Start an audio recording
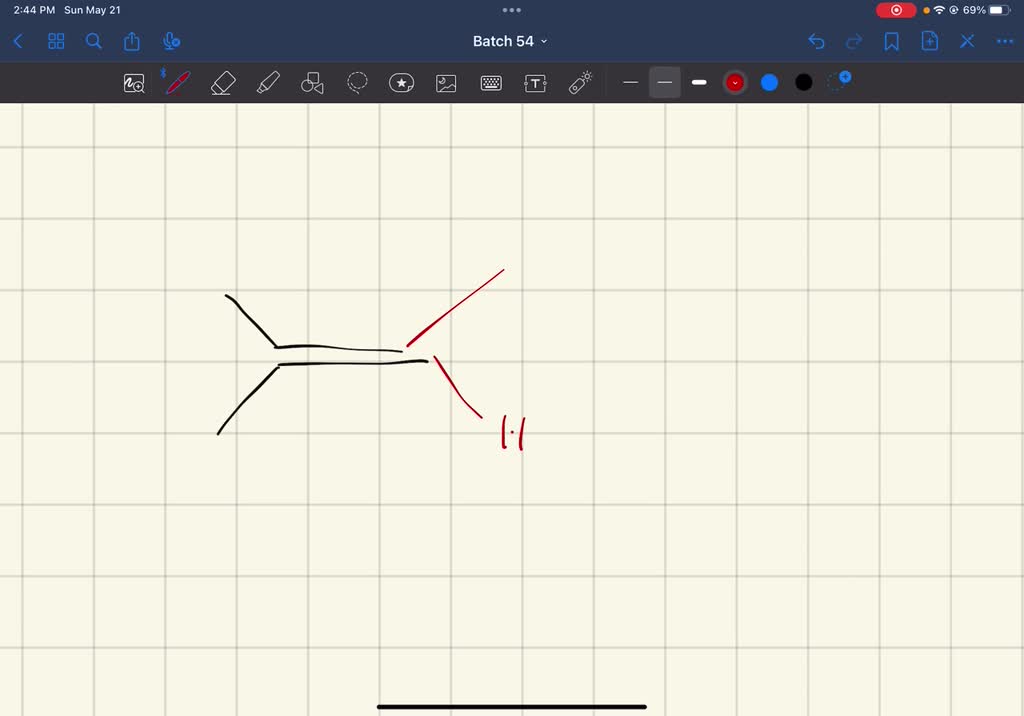Viewport: 1024px width, 716px height. pos(171,41)
